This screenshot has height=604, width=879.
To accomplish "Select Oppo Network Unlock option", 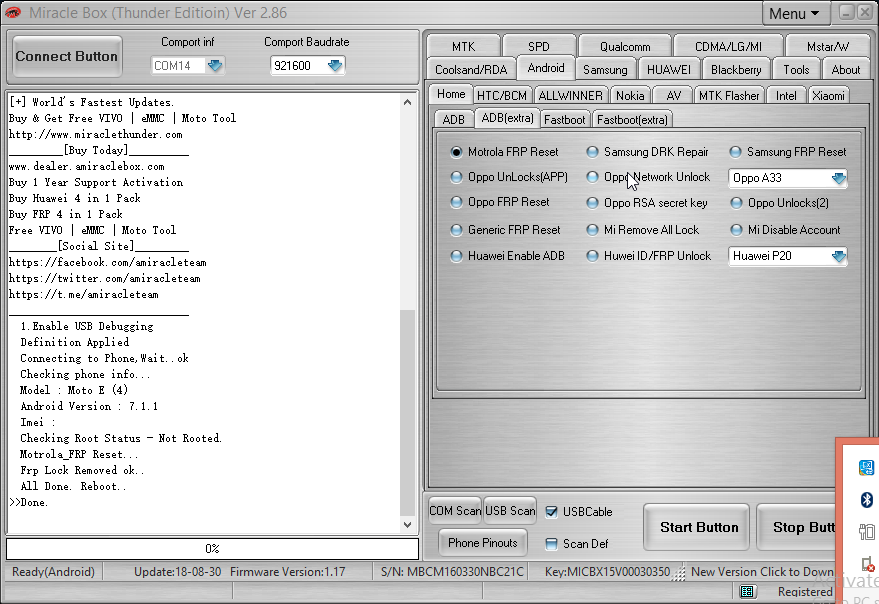I will tap(648, 177).
